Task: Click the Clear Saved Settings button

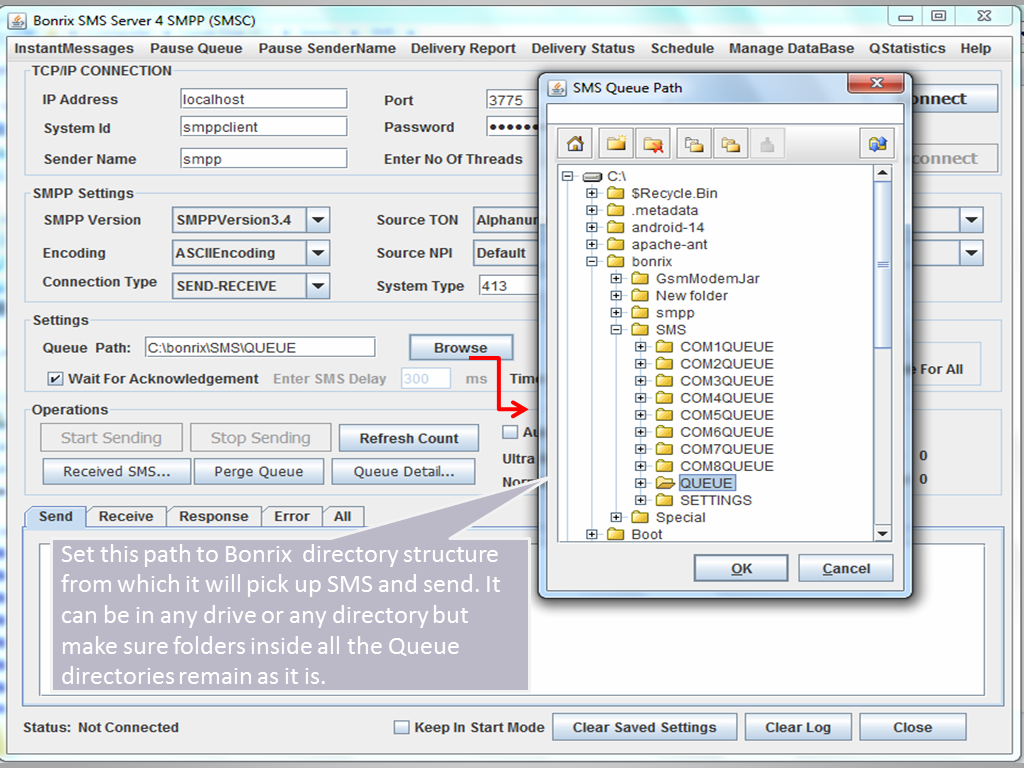Action: 645,727
